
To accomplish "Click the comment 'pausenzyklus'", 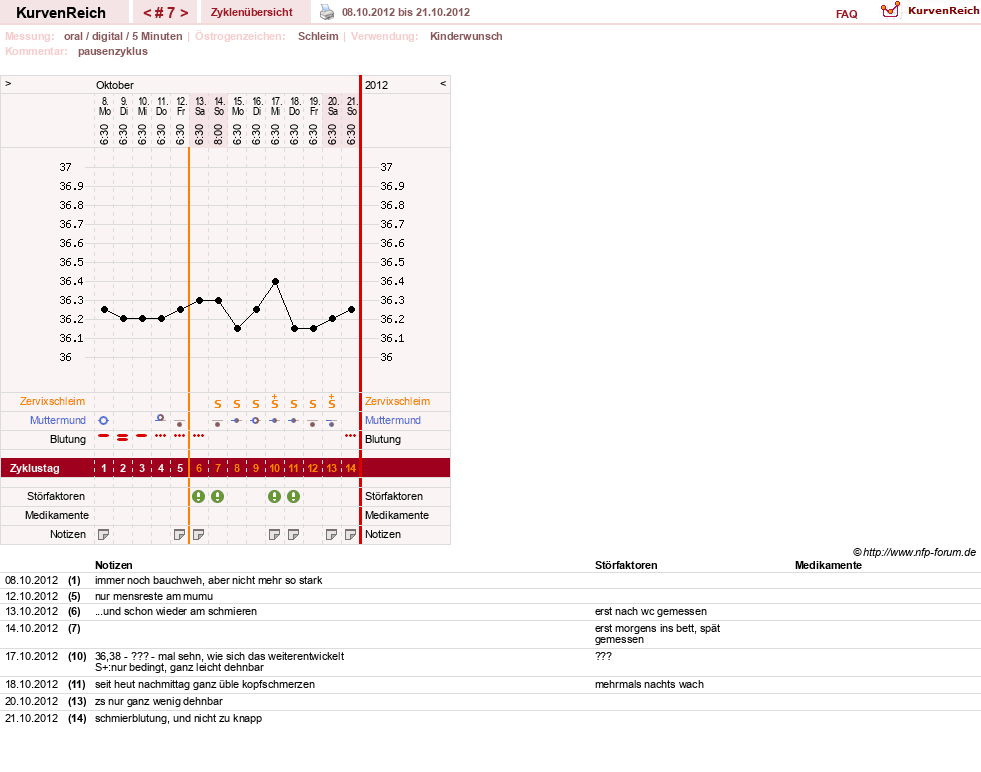I will 113,51.
